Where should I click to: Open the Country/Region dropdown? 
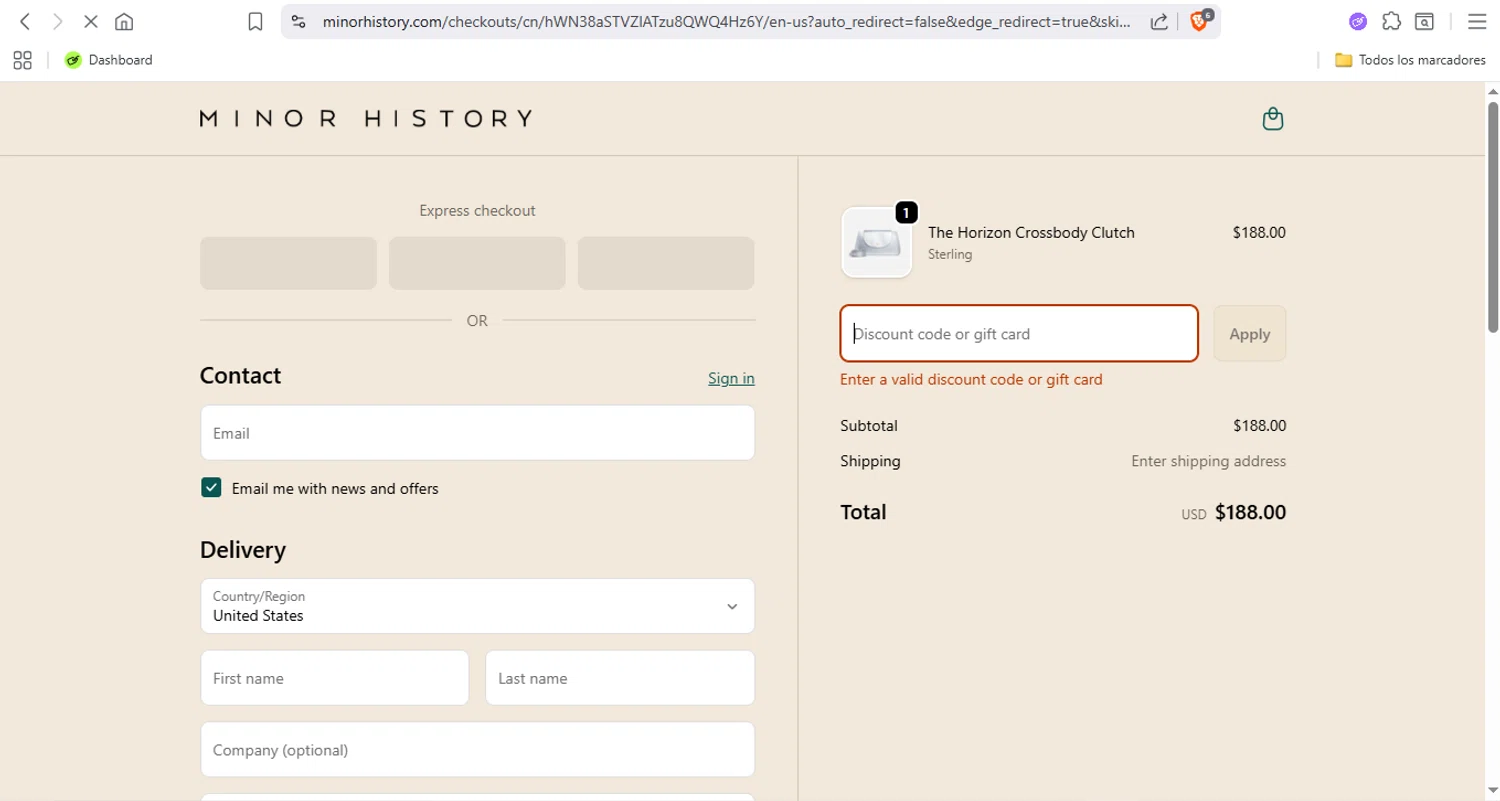pyautogui.click(x=477, y=606)
